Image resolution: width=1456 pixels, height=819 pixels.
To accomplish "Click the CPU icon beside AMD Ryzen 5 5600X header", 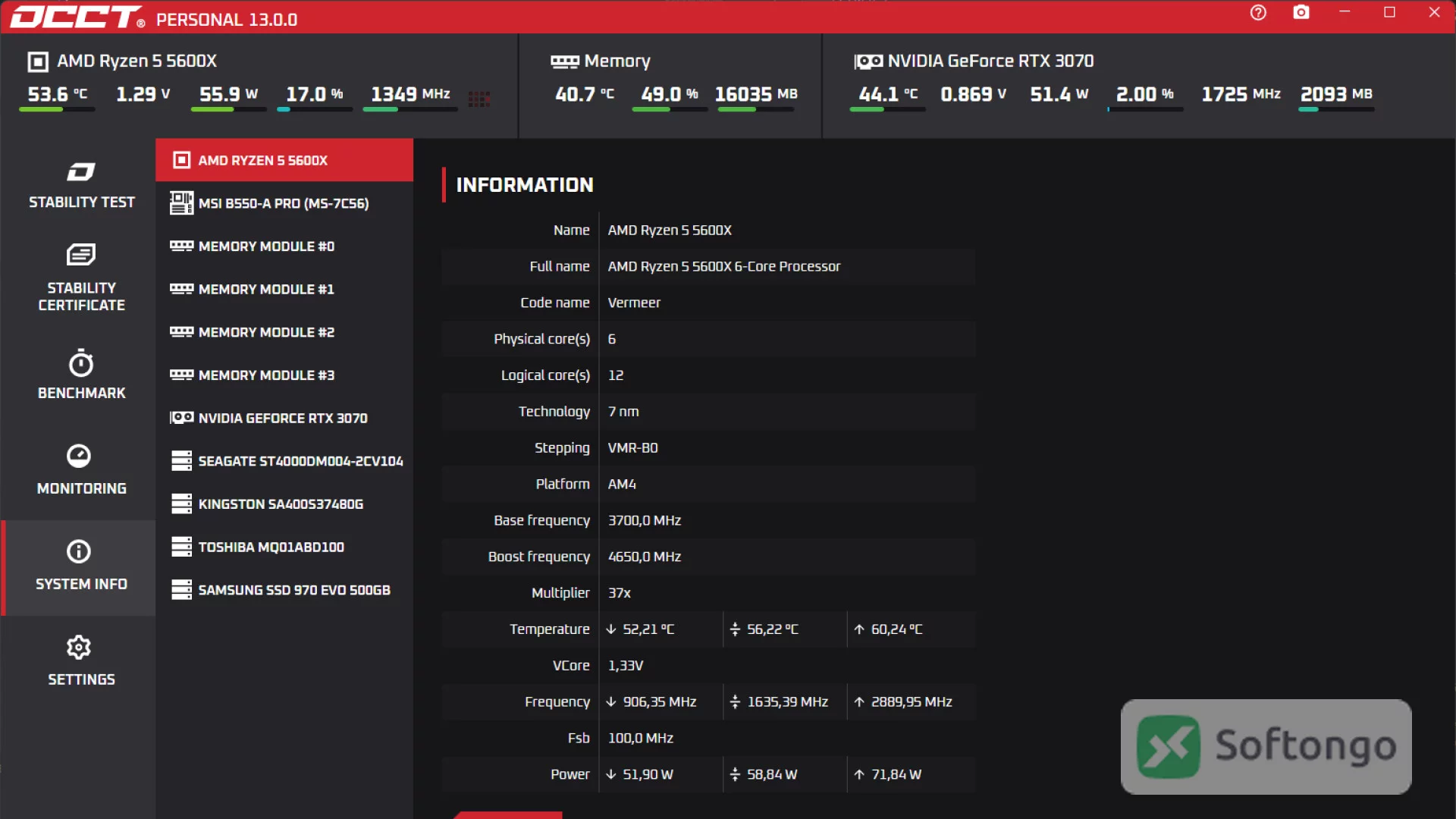I will point(38,61).
